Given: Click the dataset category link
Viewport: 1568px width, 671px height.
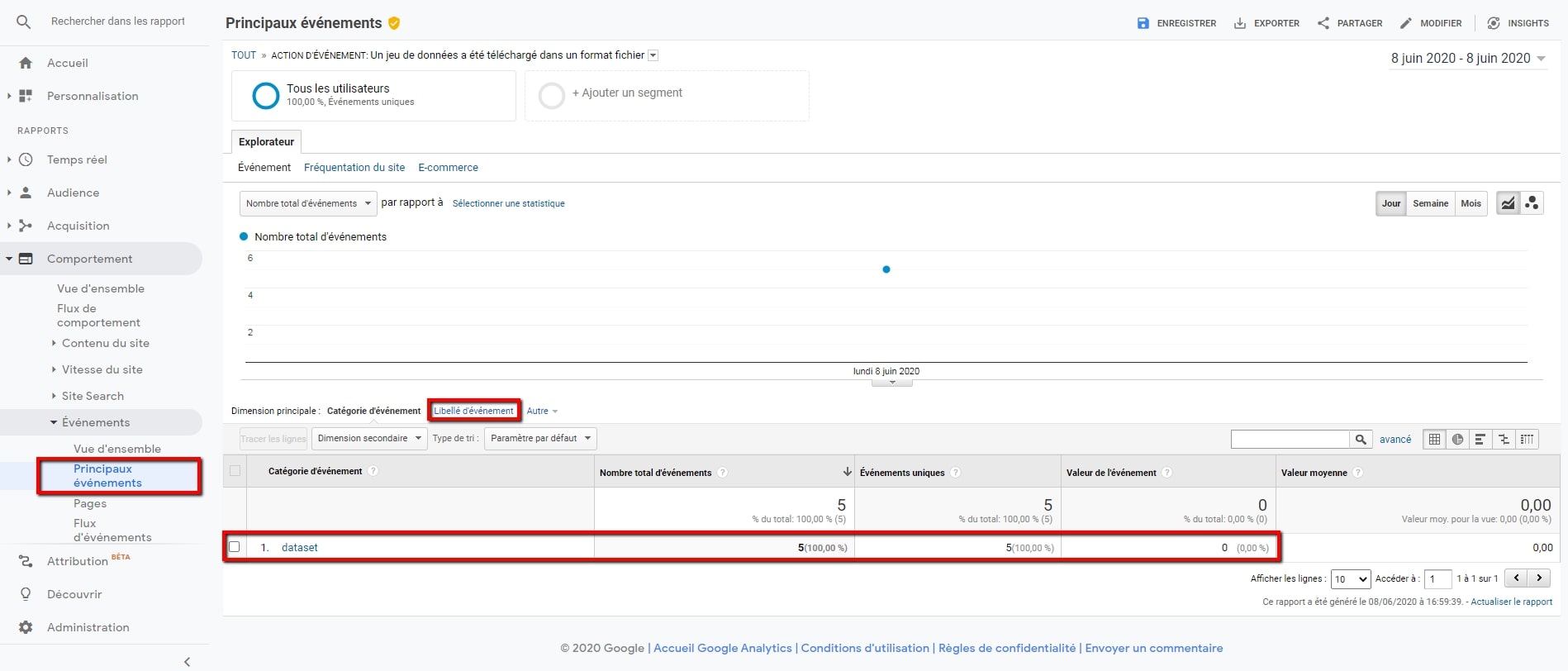Looking at the screenshot, I should click(299, 548).
